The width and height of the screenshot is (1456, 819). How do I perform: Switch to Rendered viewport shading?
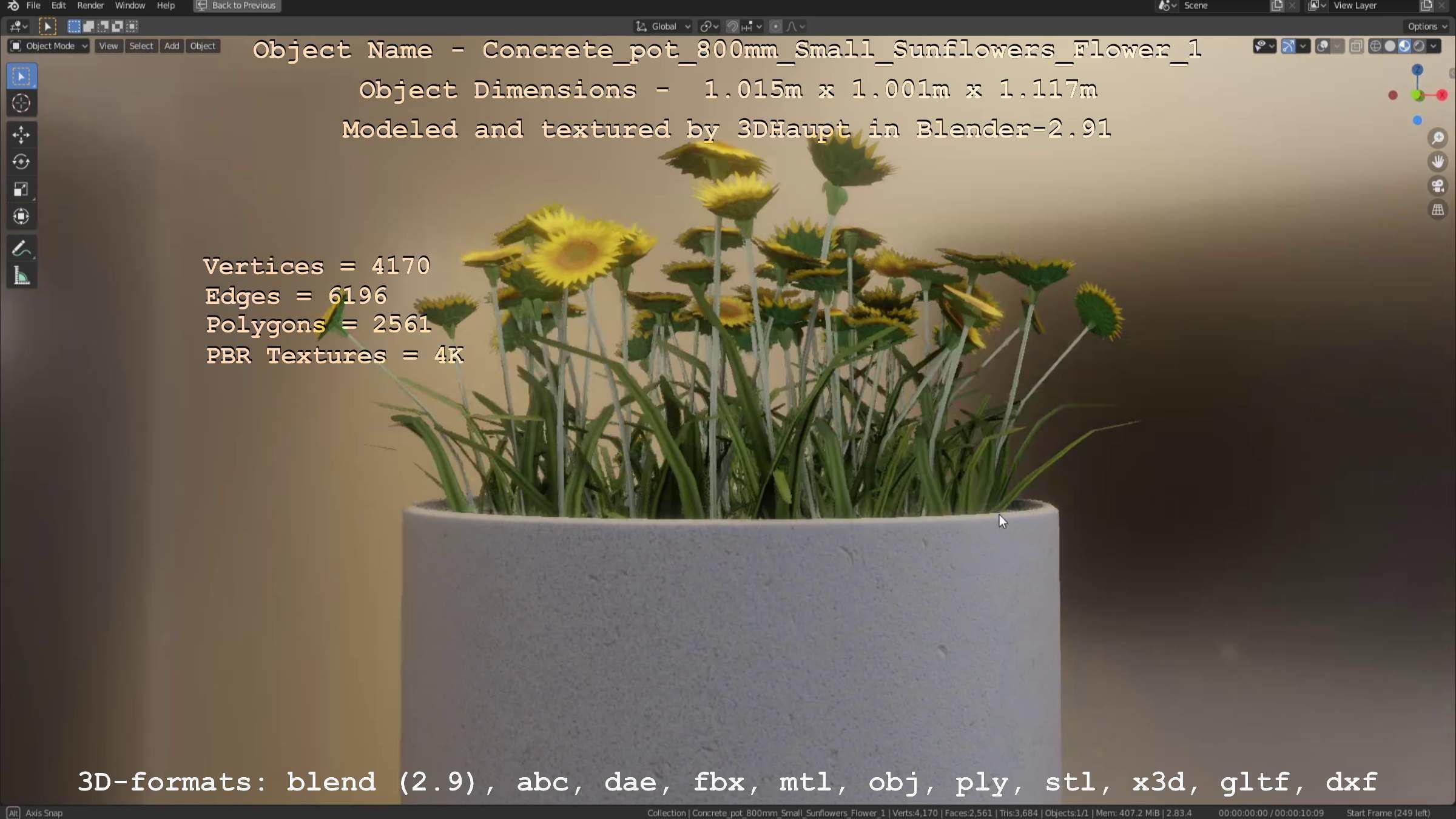pos(1420,46)
